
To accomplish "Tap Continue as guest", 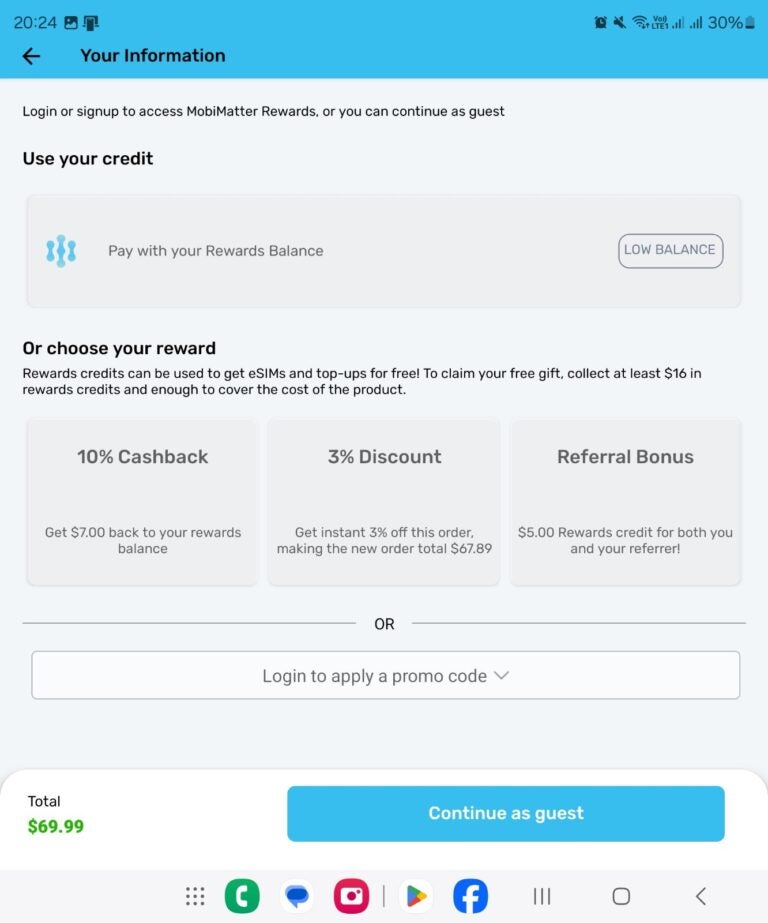I will [505, 813].
